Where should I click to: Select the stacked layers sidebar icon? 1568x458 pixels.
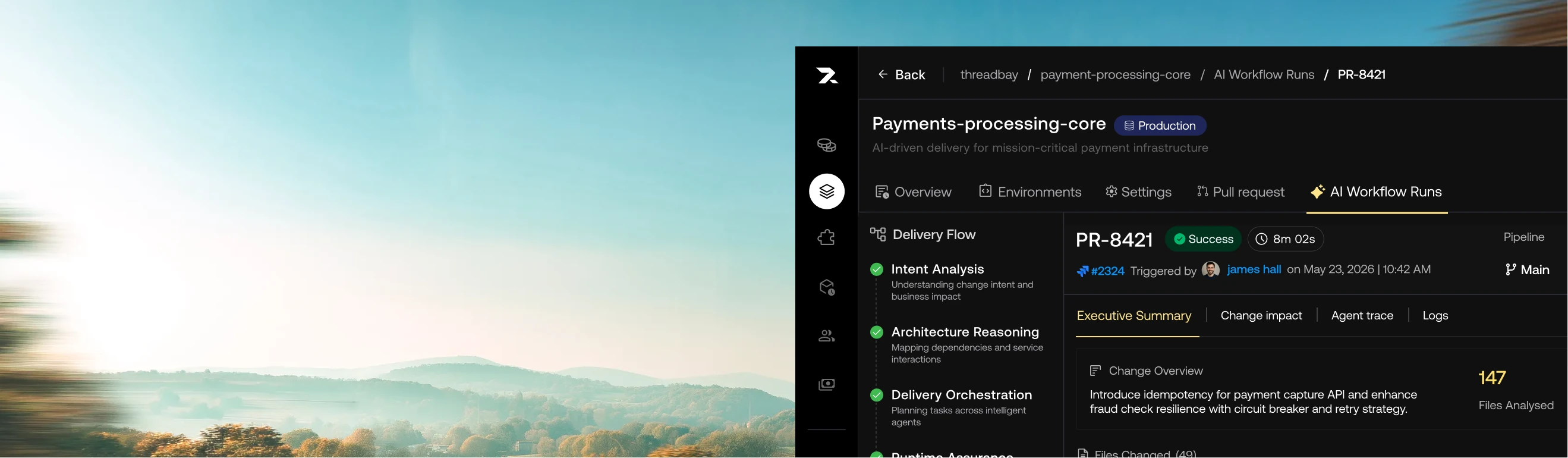pyautogui.click(x=827, y=192)
